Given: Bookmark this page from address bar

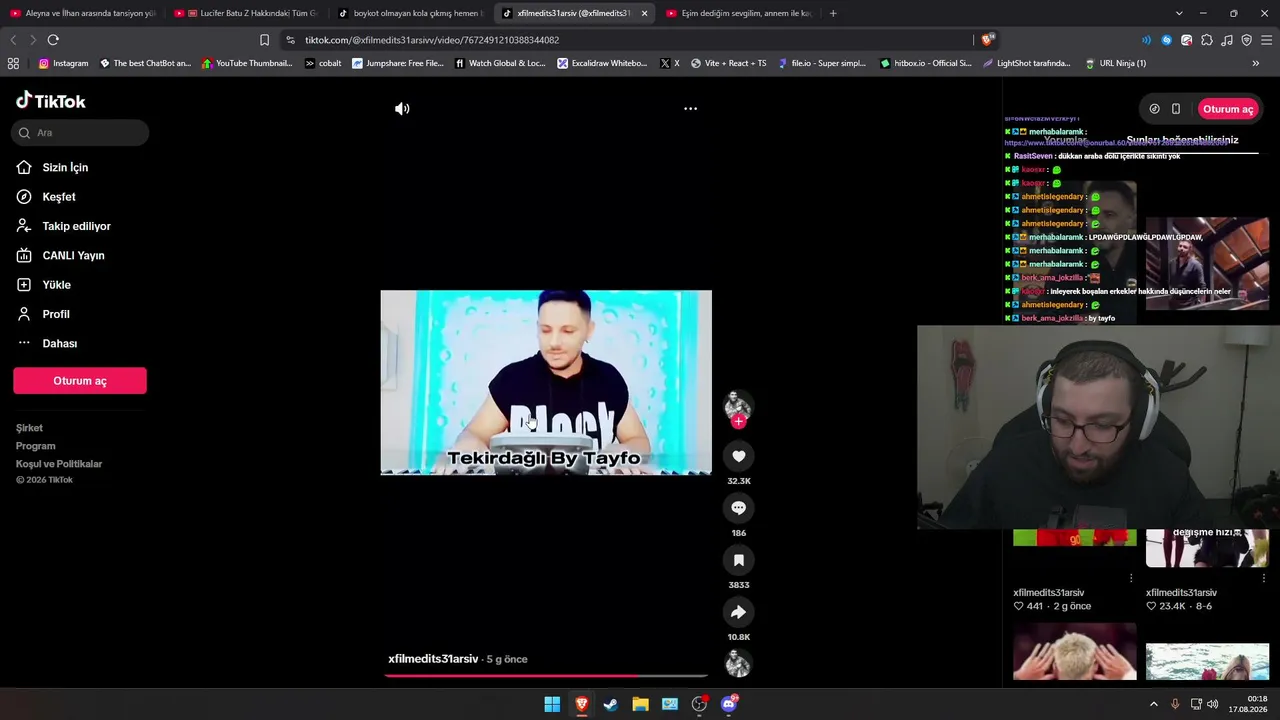Looking at the screenshot, I should [264, 40].
